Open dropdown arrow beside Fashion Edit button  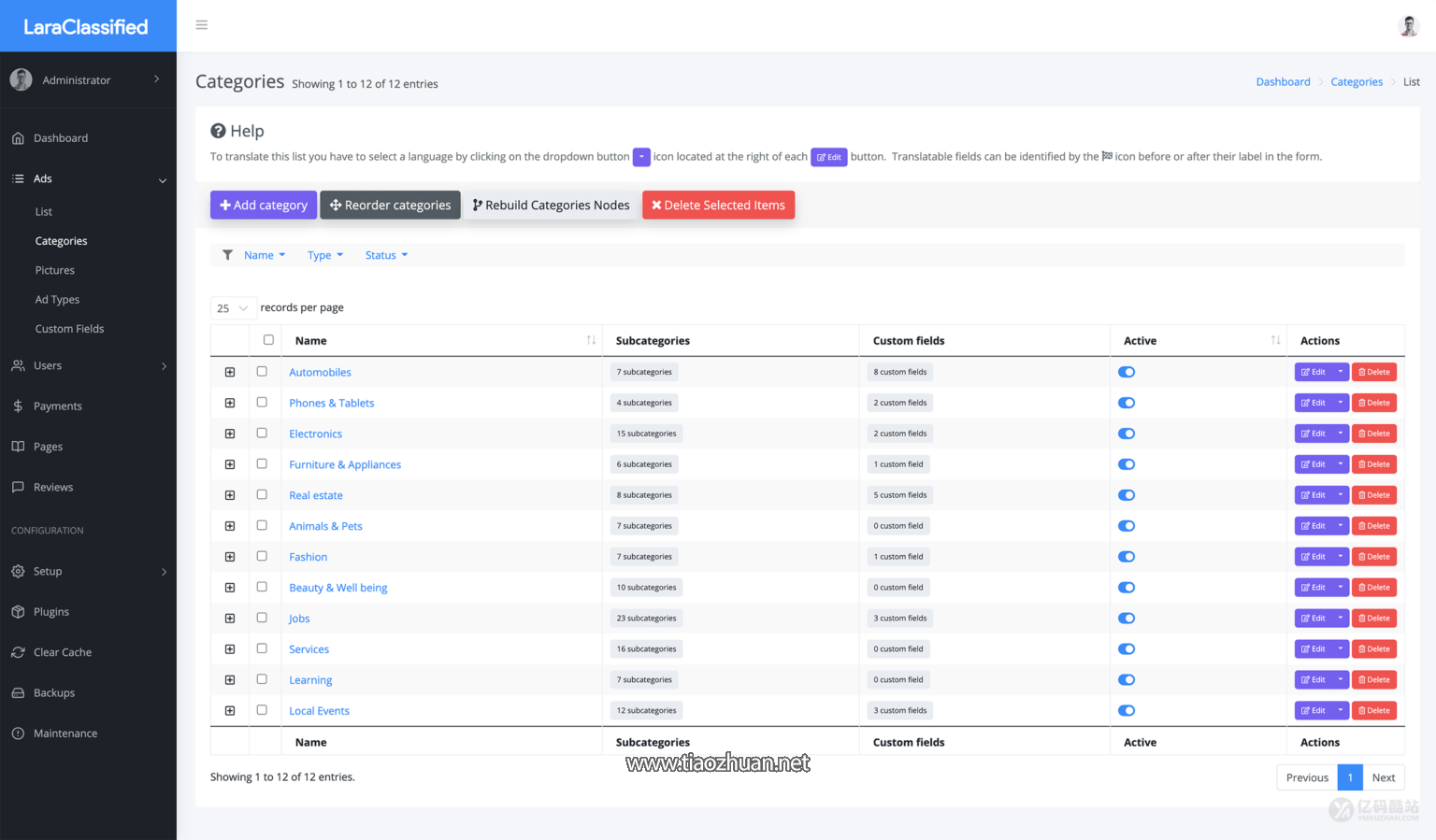[x=1340, y=557]
